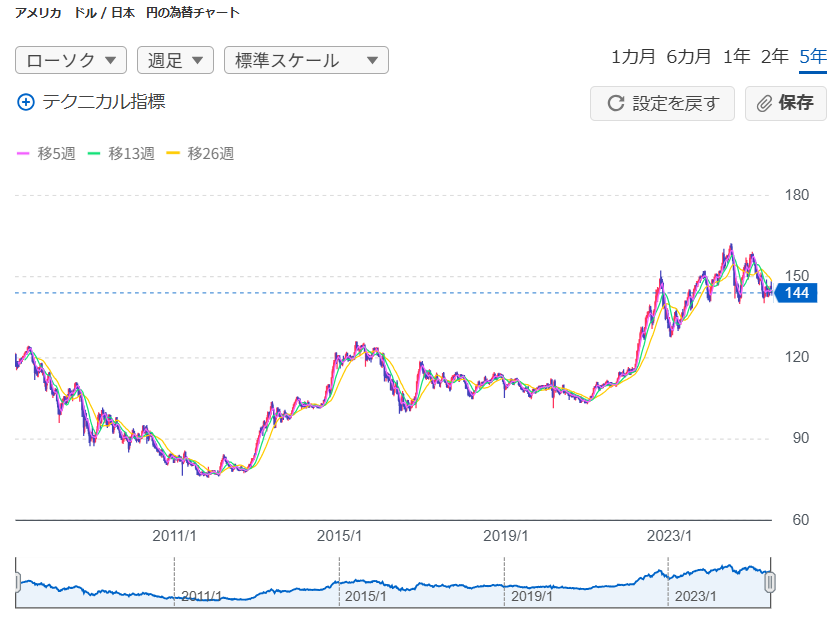The image size is (837, 622).
Task: Click 2015/1 marker in the overview navigator
Action: point(366,596)
